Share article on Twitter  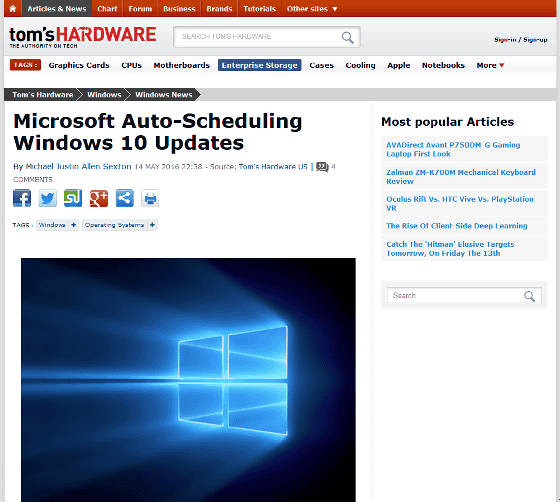[48, 198]
